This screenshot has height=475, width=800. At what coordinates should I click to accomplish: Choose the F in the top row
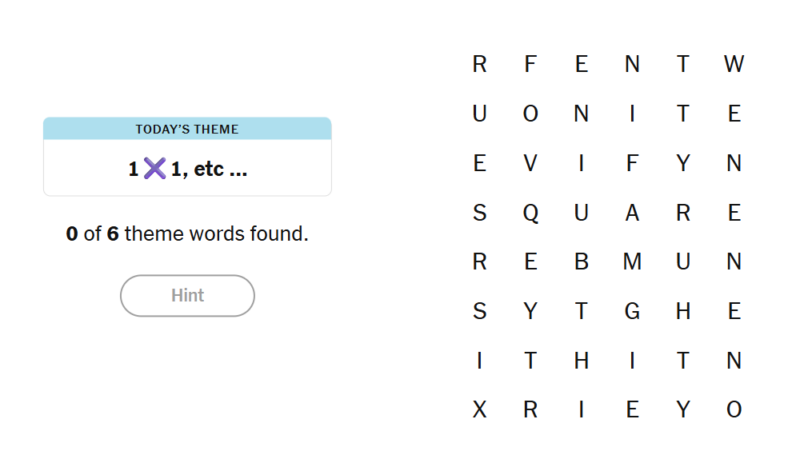pos(531,64)
